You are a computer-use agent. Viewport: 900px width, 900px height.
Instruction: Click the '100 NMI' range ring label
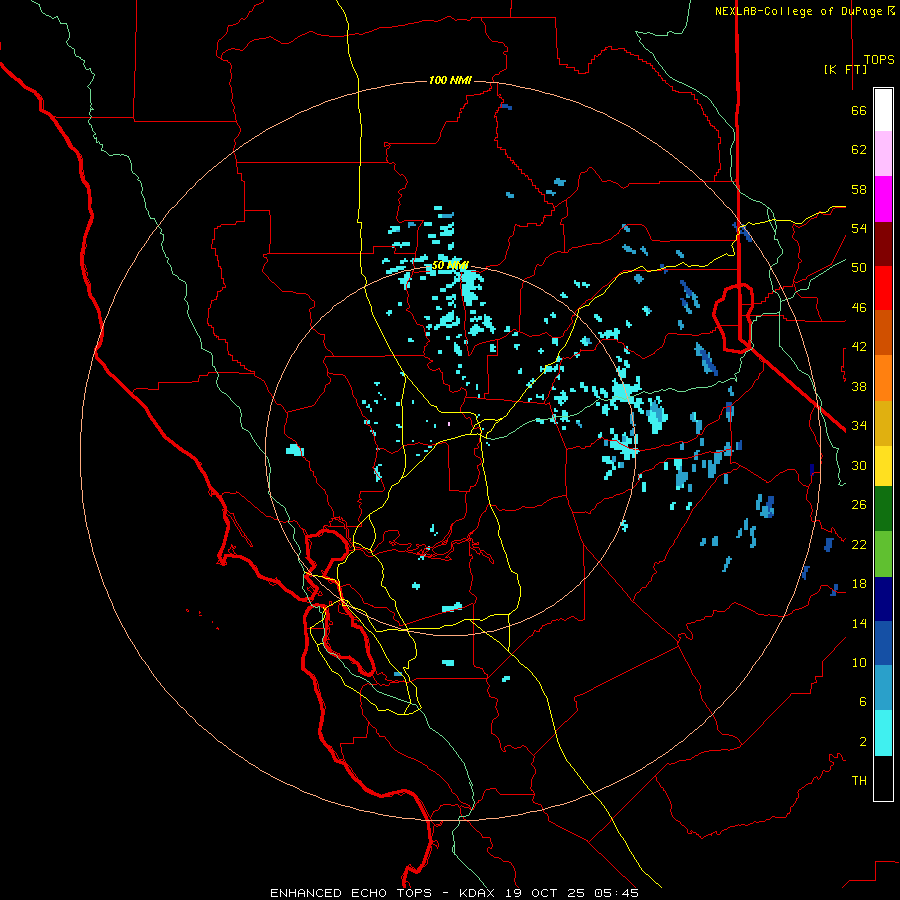pos(450,80)
